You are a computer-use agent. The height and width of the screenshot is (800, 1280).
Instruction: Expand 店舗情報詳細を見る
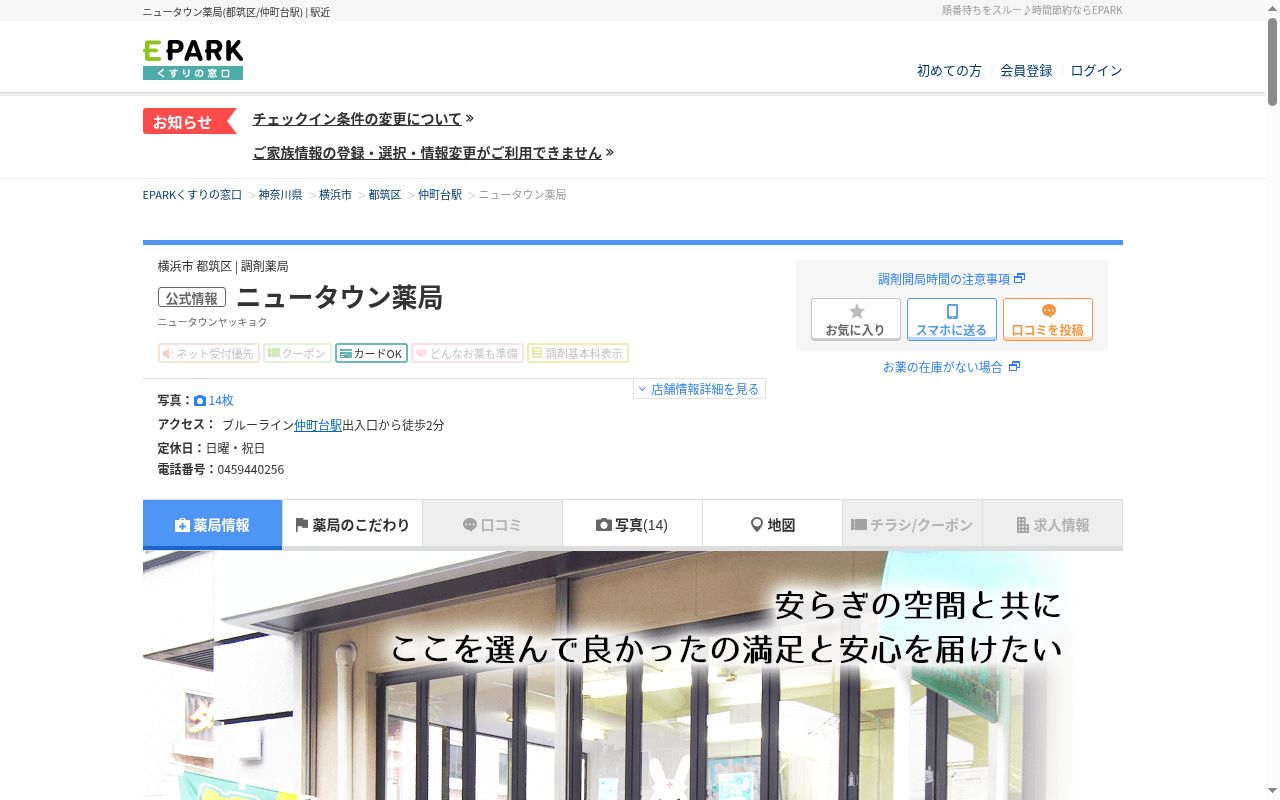699,389
